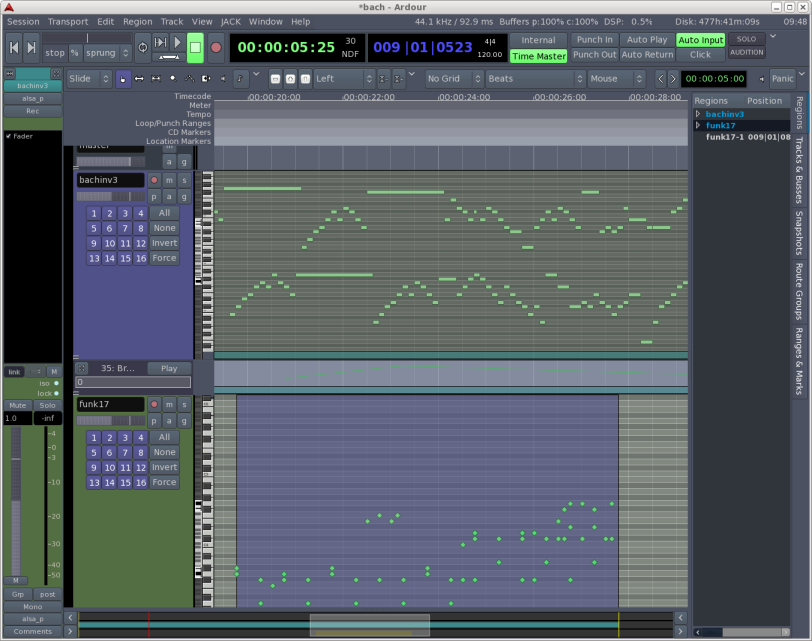Screen dimensions: 812x641
Task: Disable the Auto Input toggle
Action: (700, 40)
